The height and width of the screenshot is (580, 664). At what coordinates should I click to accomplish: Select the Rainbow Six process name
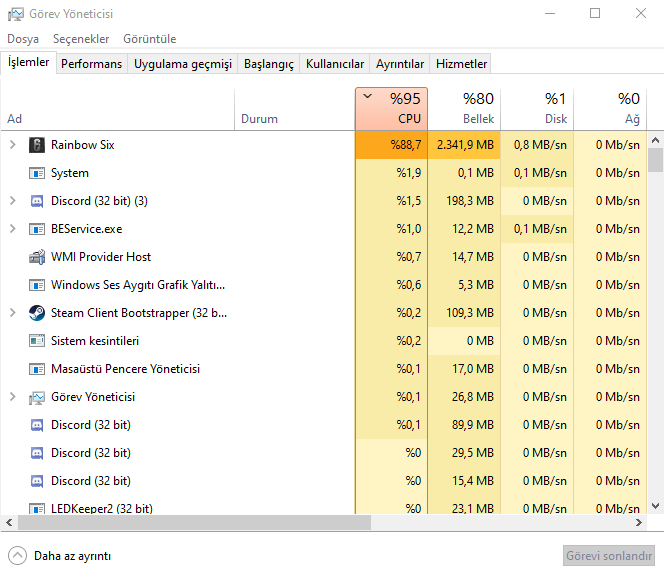(83, 145)
